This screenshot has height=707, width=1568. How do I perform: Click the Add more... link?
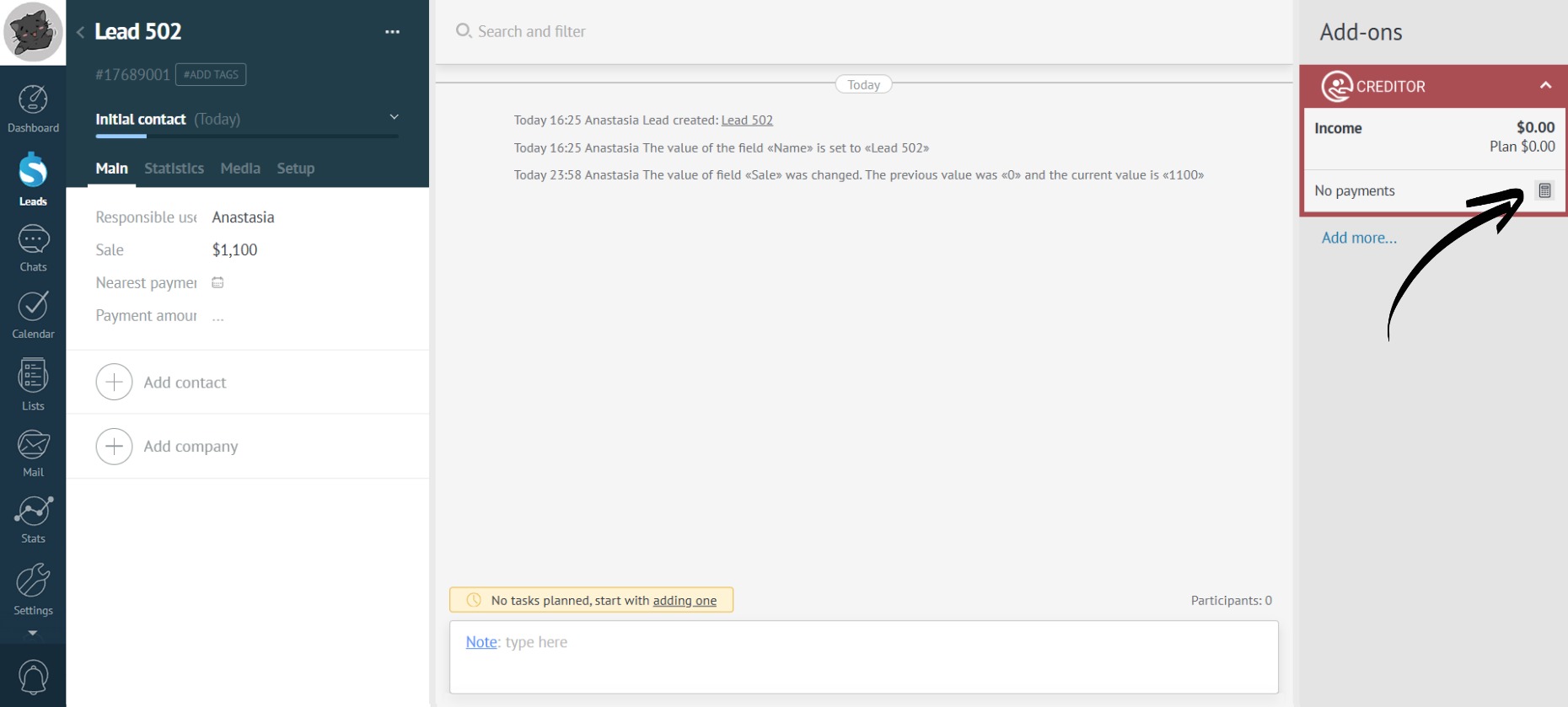coord(1359,238)
